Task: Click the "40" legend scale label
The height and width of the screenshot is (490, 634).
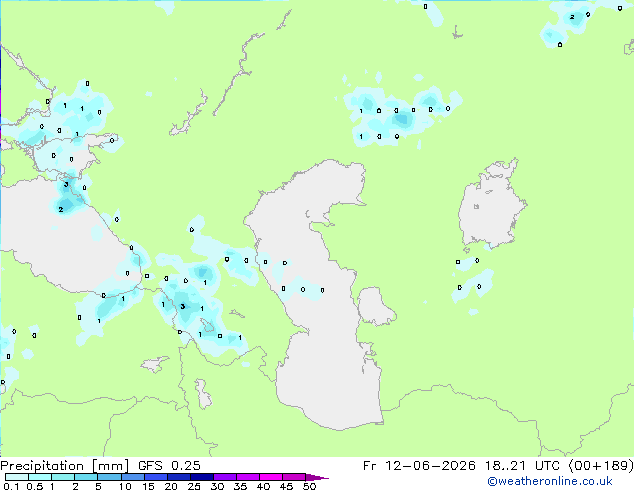Action: coord(263,486)
